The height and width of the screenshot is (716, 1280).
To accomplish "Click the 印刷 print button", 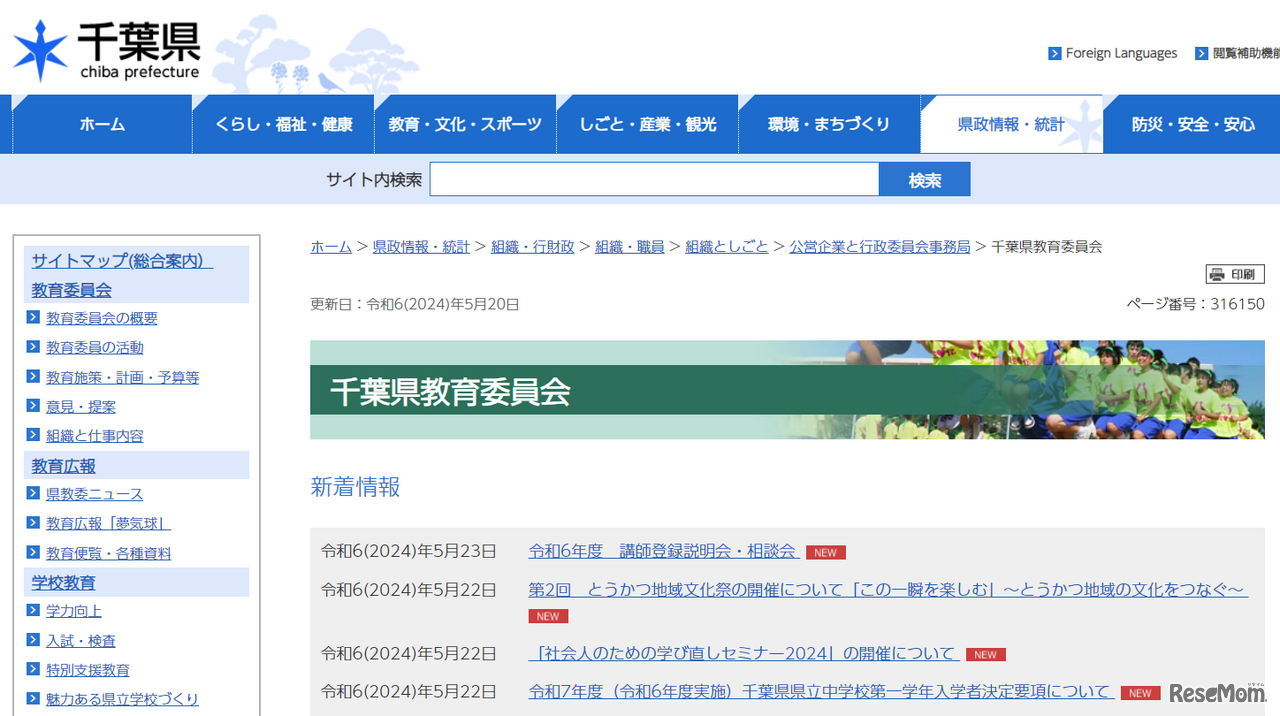I will pyautogui.click(x=1235, y=274).
